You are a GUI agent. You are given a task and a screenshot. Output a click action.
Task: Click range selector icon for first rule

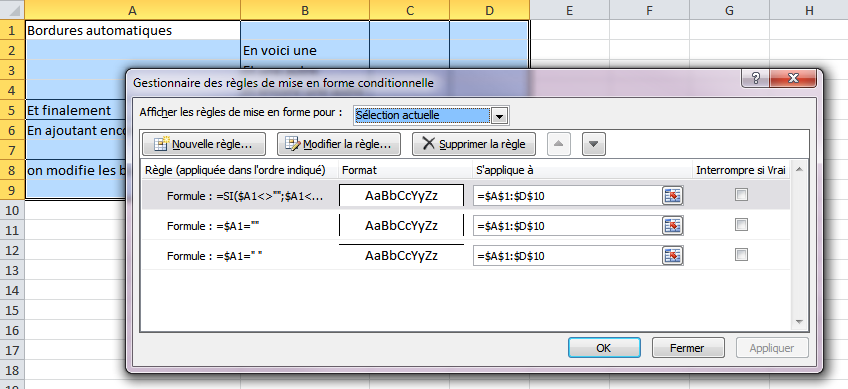click(672, 196)
